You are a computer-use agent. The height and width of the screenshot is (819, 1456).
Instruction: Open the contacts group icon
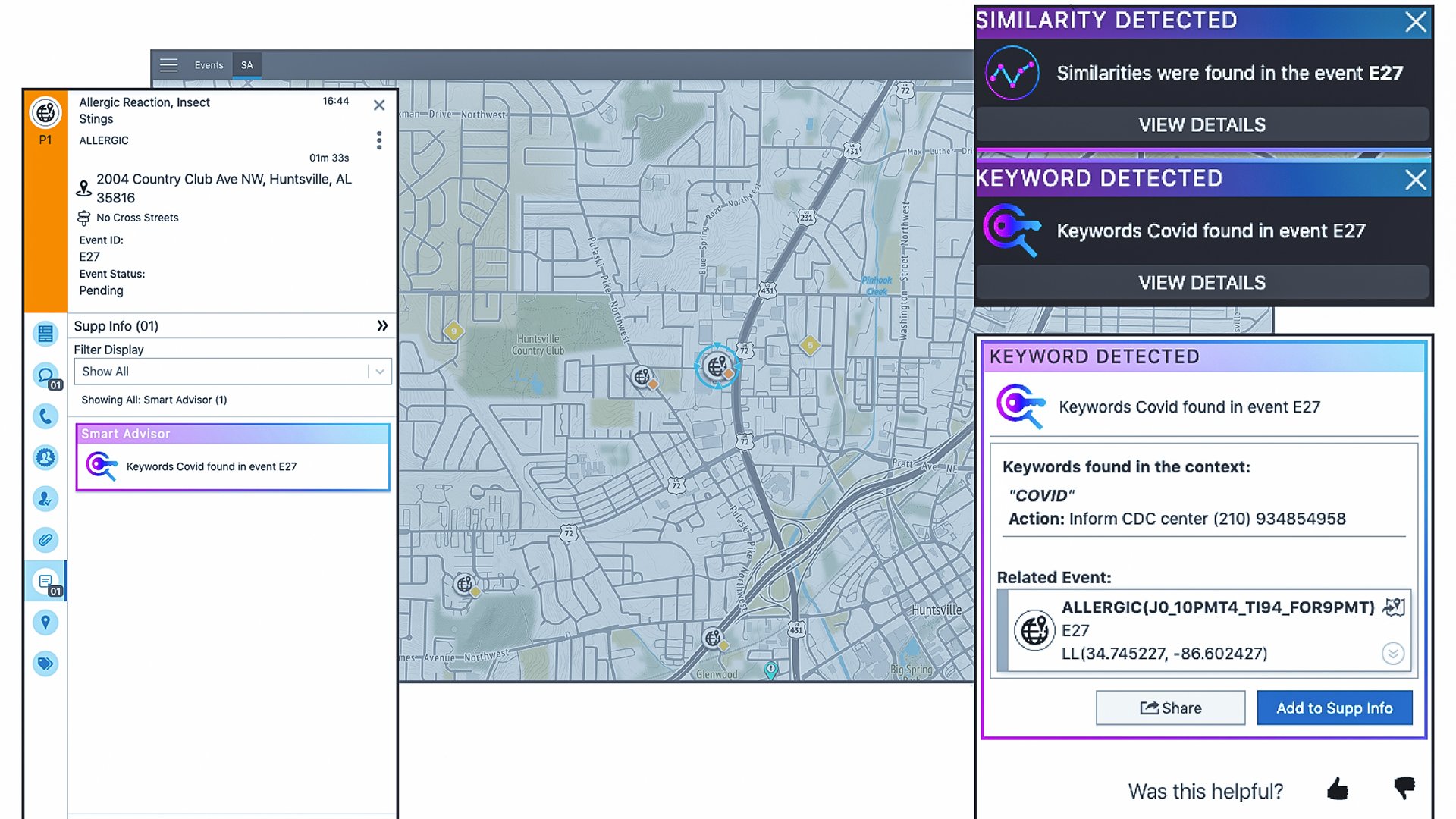coord(45,458)
